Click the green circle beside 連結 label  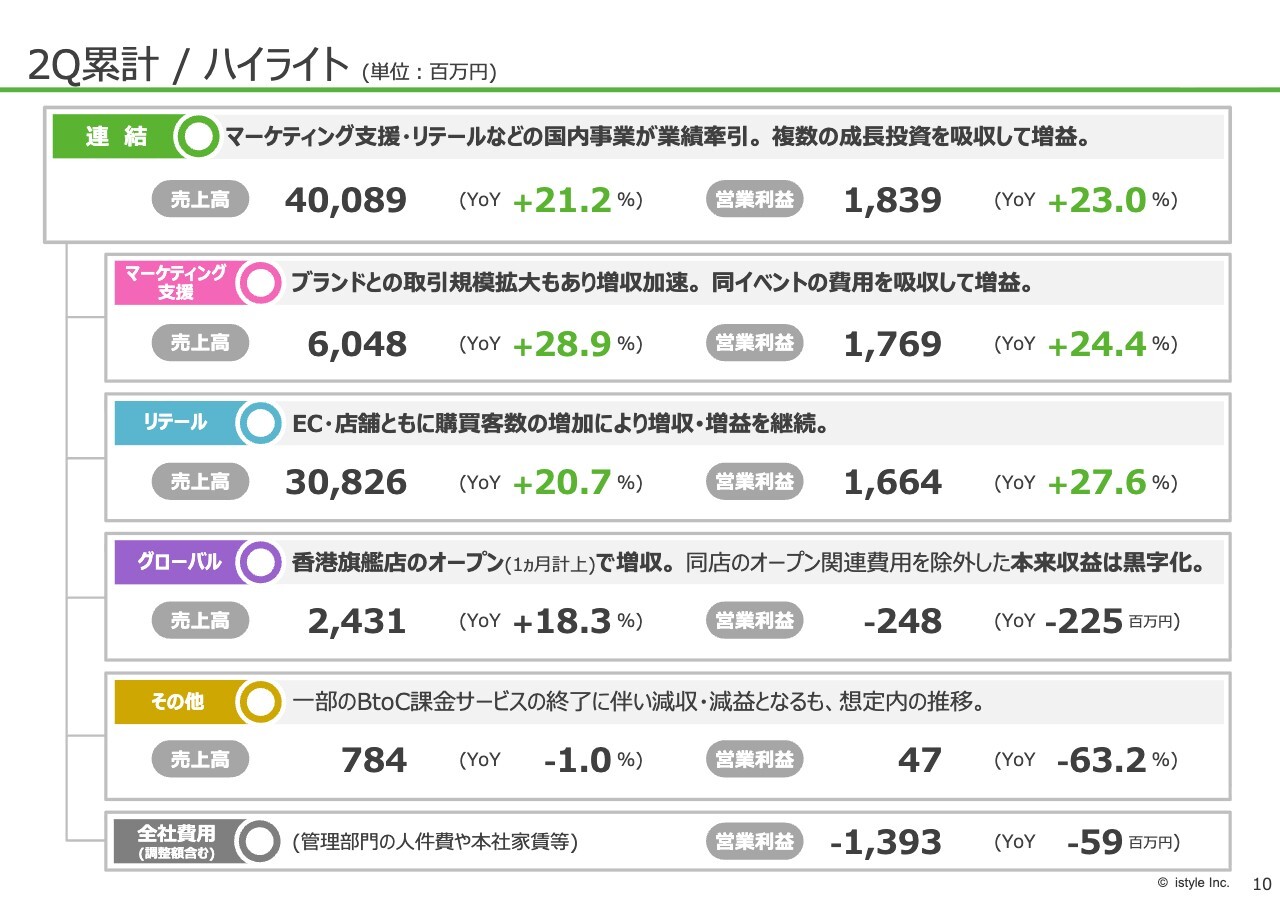point(200,138)
